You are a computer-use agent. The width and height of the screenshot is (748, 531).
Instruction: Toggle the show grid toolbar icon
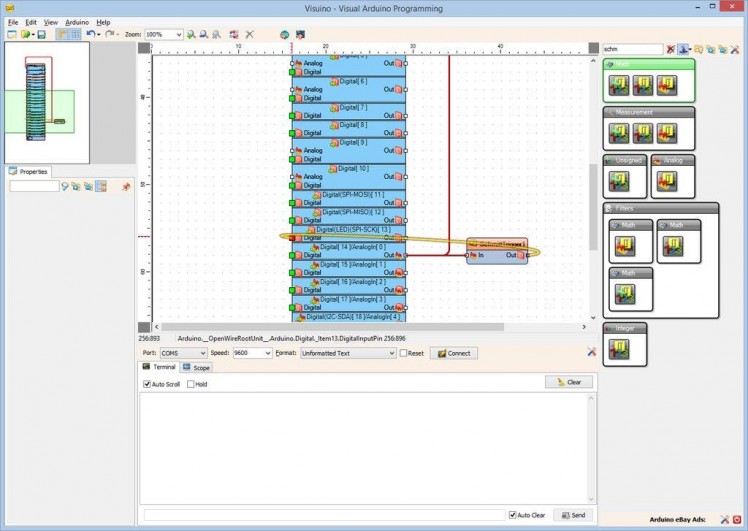coord(75,34)
